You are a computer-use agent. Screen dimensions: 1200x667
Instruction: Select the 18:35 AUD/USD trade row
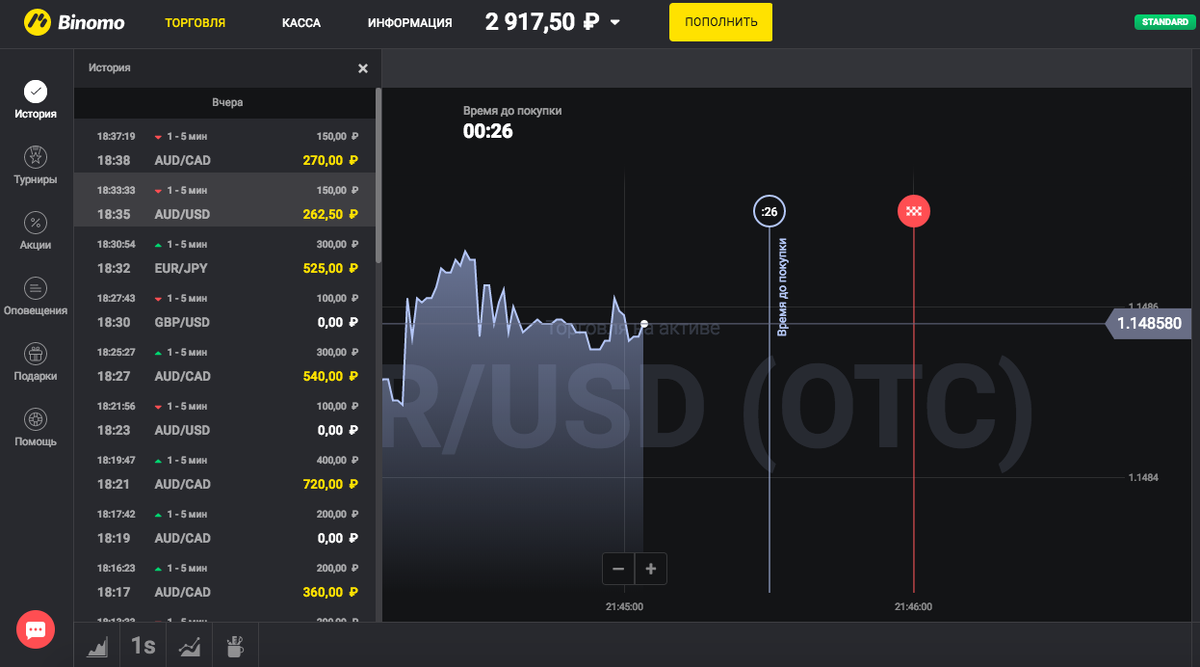(x=225, y=200)
